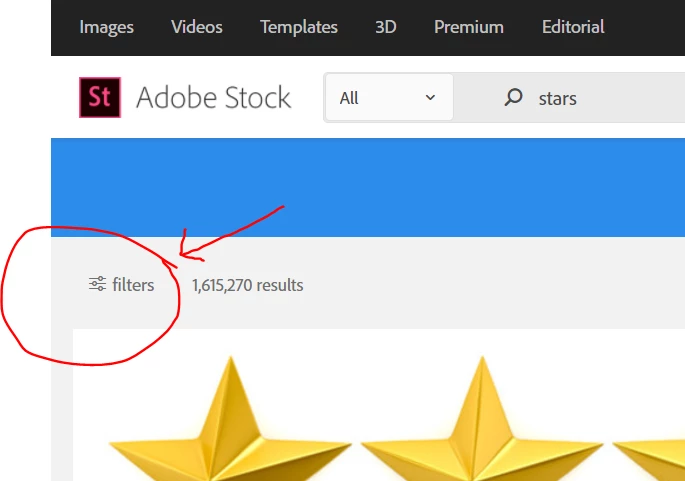Open the first gold star thumbnail
Screen dimensions: 685x481
[230, 419]
